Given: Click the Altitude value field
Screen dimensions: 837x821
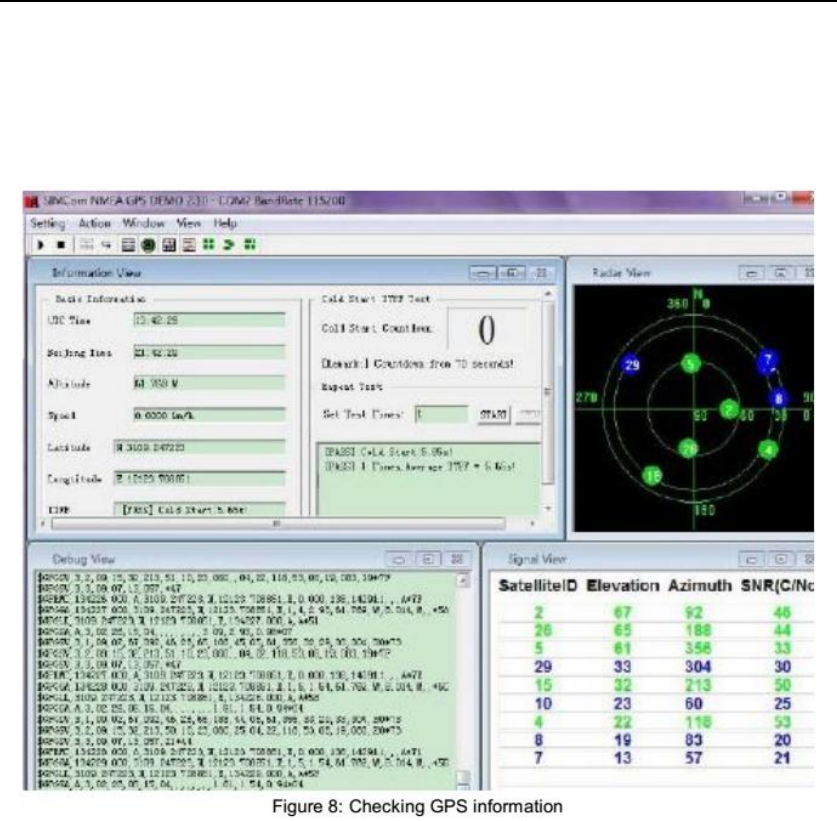Looking at the screenshot, I should (x=209, y=383).
